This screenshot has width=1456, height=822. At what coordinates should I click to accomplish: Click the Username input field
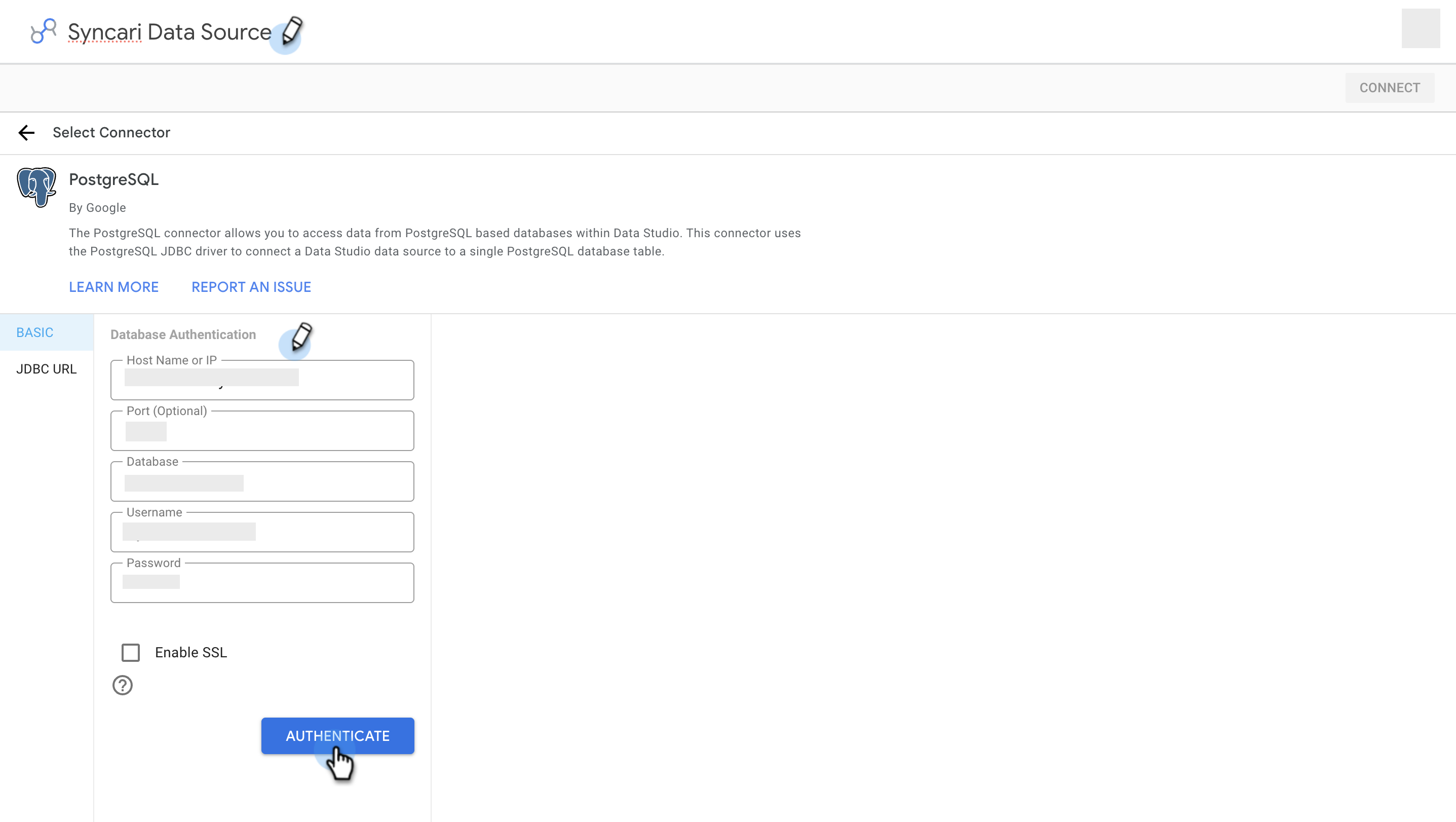262,532
